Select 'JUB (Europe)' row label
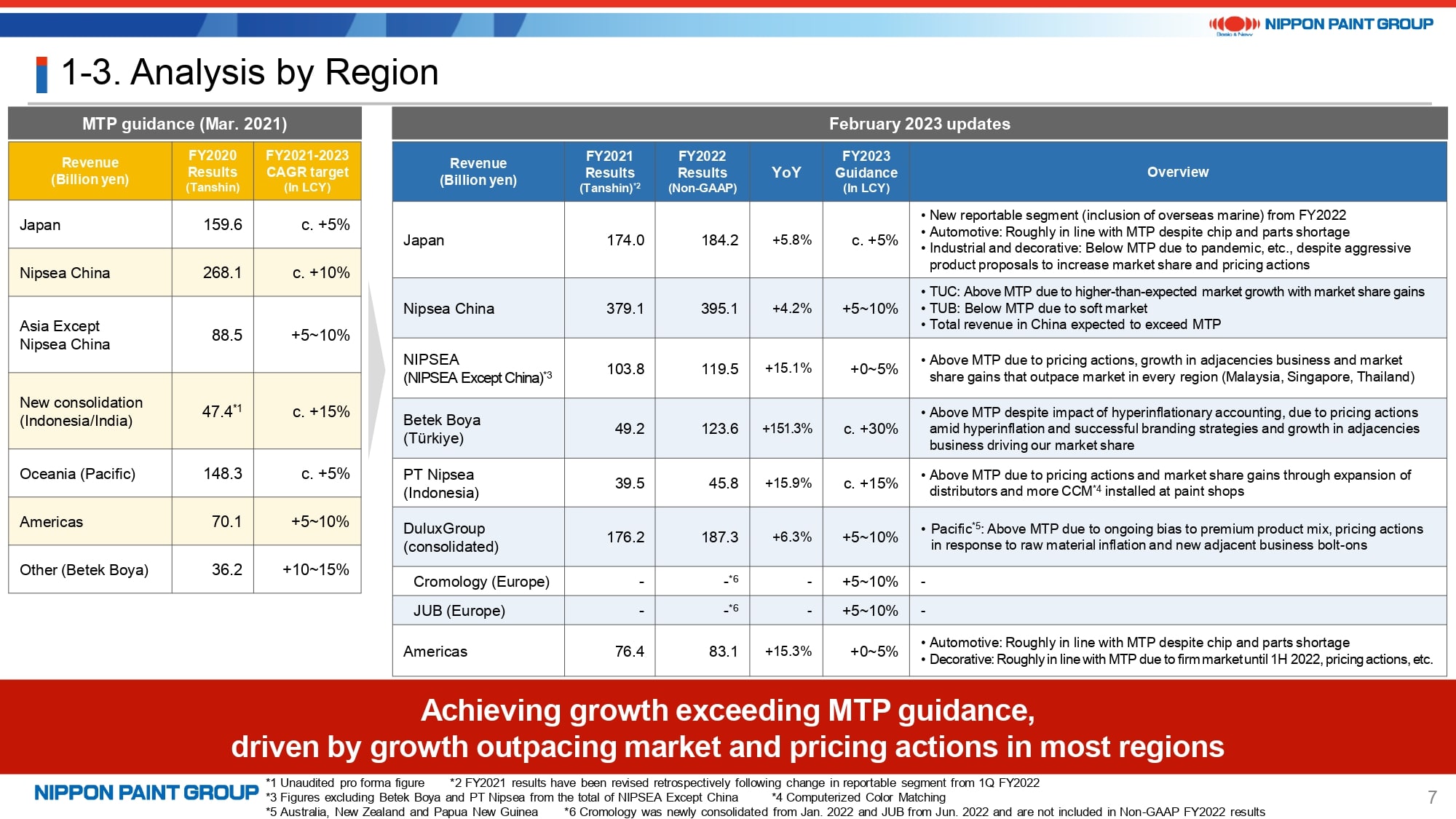Screen dimensions: 1456x819 pyautogui.click(x=459, y=611)
